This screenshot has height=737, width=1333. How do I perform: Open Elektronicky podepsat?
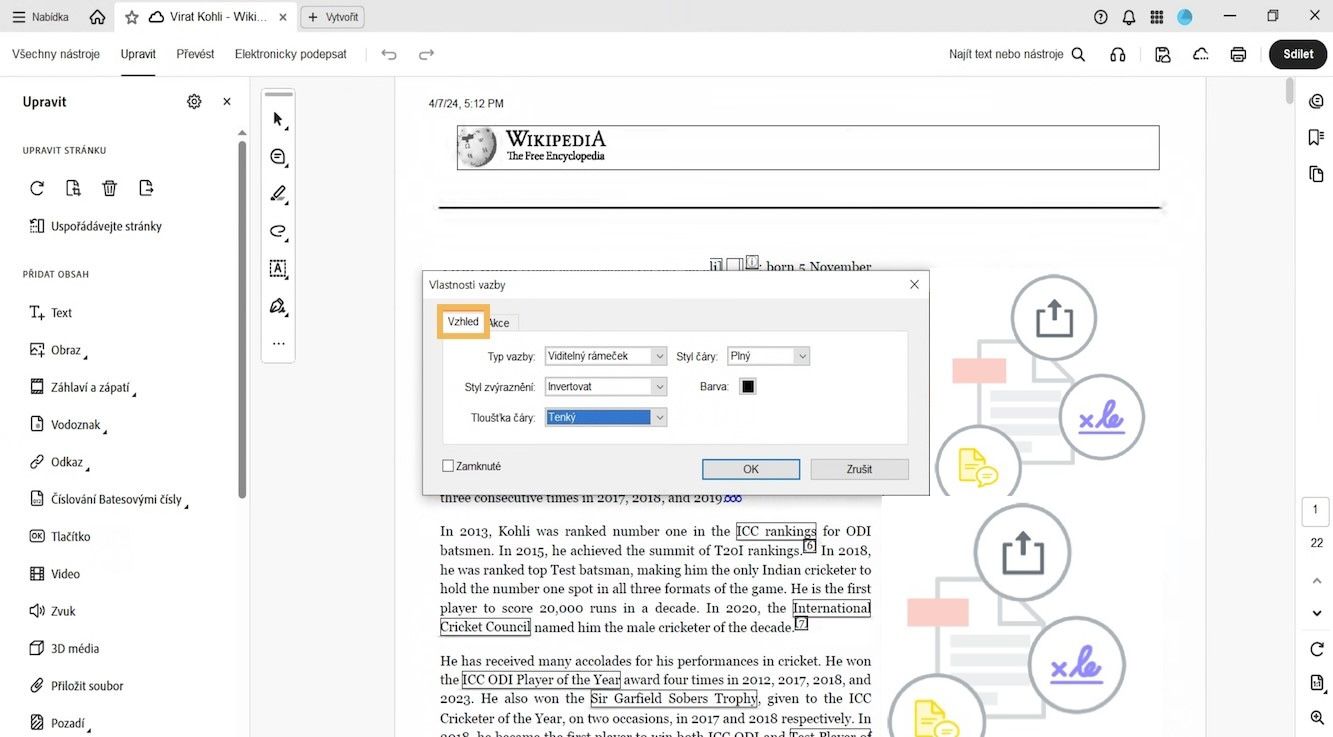point(291,54)
